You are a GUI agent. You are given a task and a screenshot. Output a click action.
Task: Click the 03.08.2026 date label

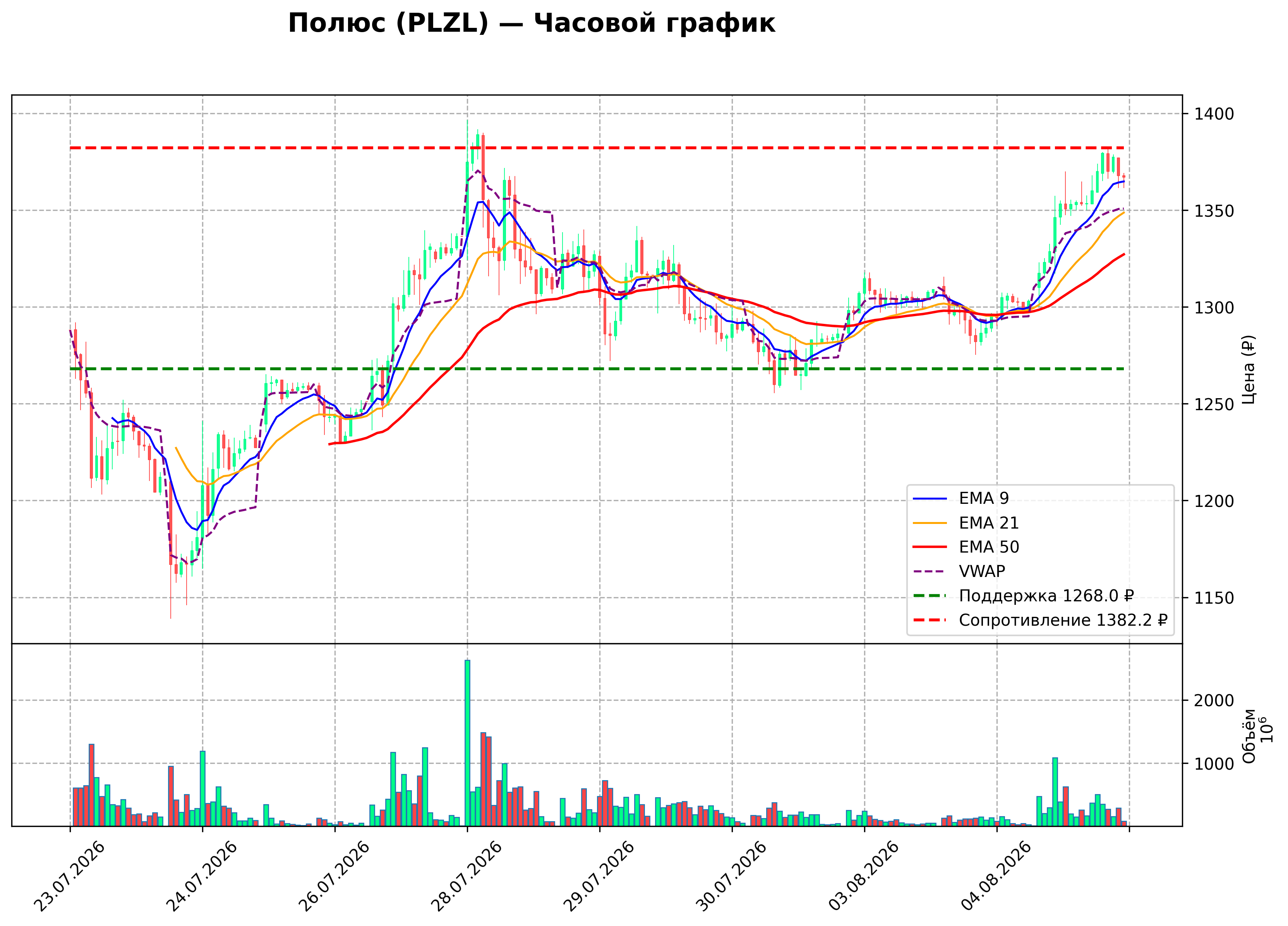[865, 876]
